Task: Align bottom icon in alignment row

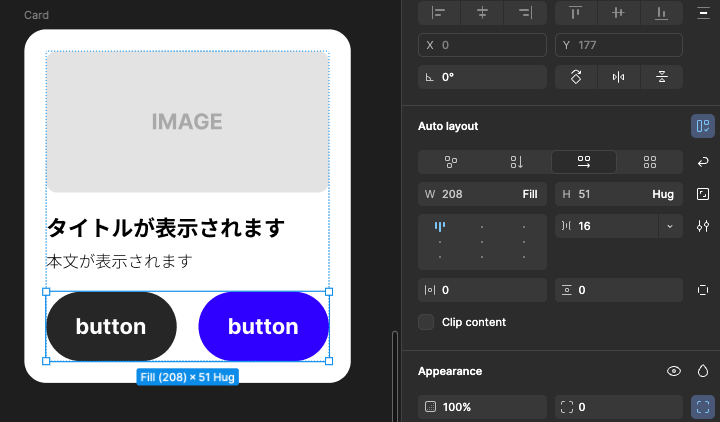Action: tap(661, 13)
